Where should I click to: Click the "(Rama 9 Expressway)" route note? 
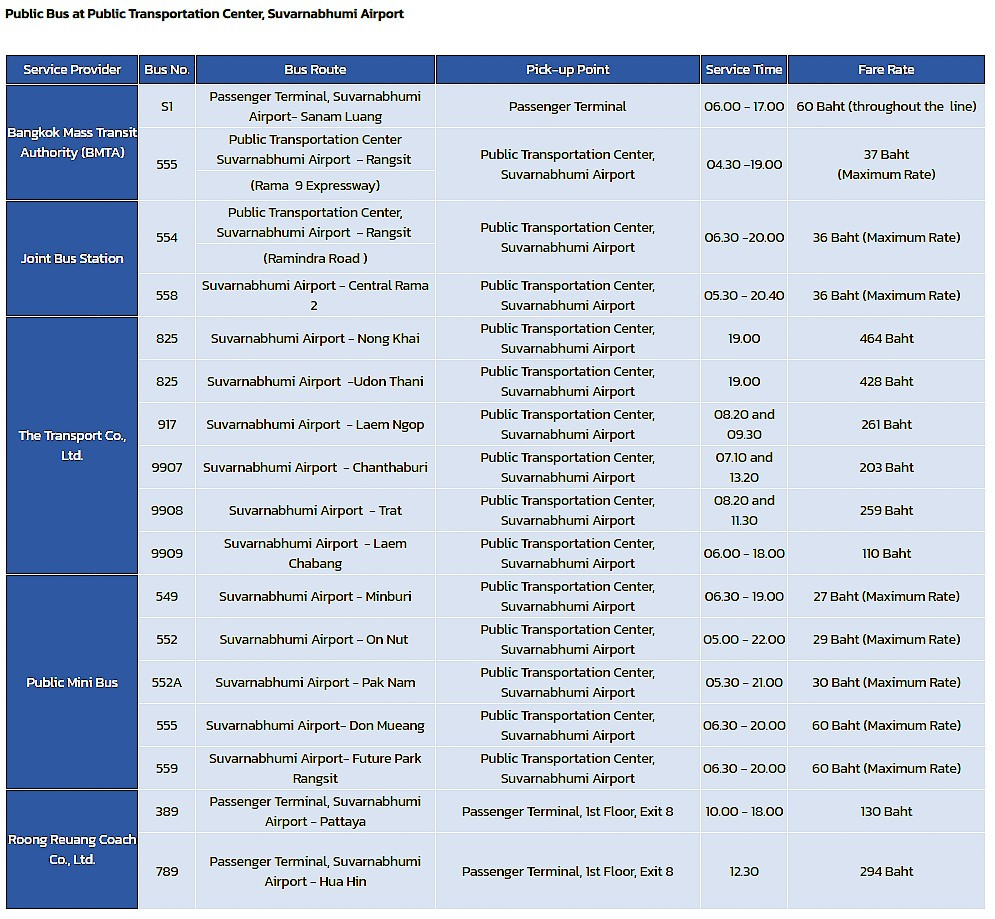(315, 185)
